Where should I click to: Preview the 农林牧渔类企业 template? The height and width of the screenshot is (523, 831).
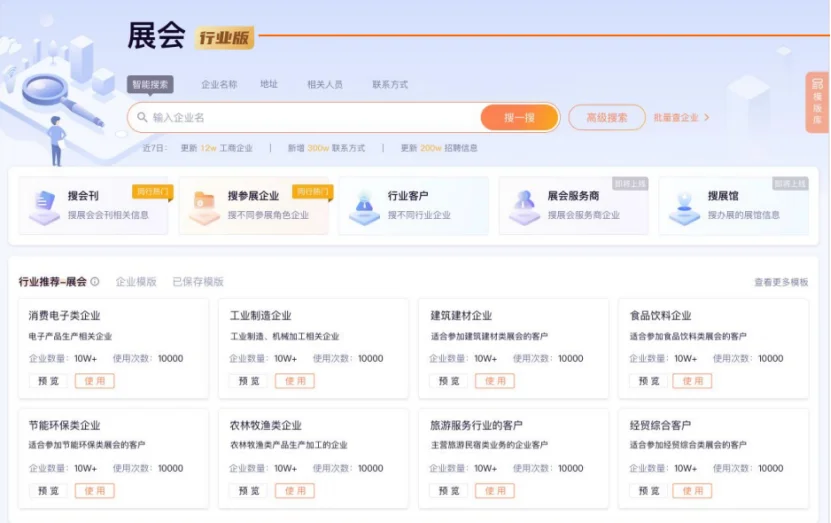tap(249, 491)
